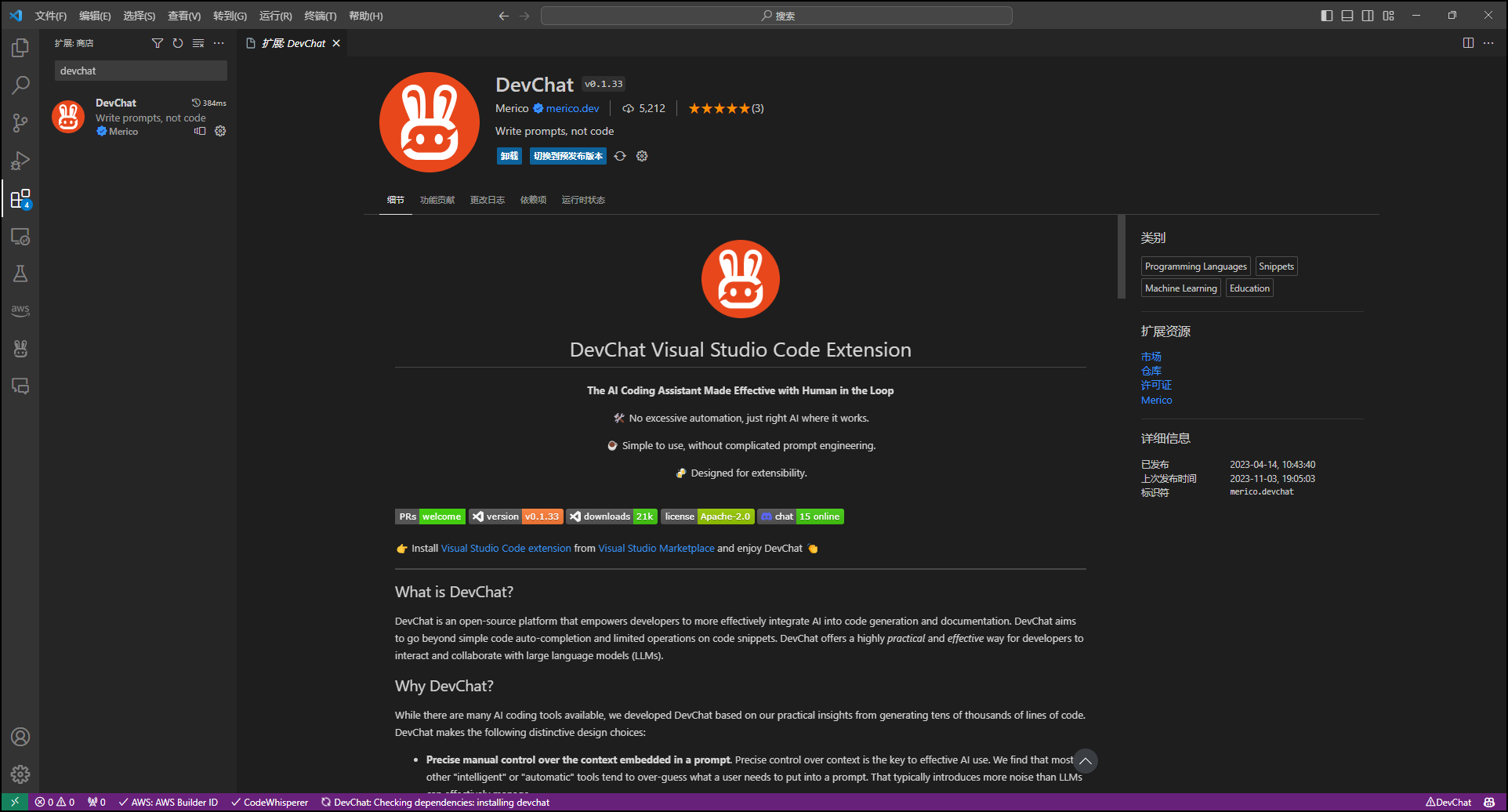The image size is (1508, 812).
Task: Click the switch to pre-release version button
Action: point(568,156)
